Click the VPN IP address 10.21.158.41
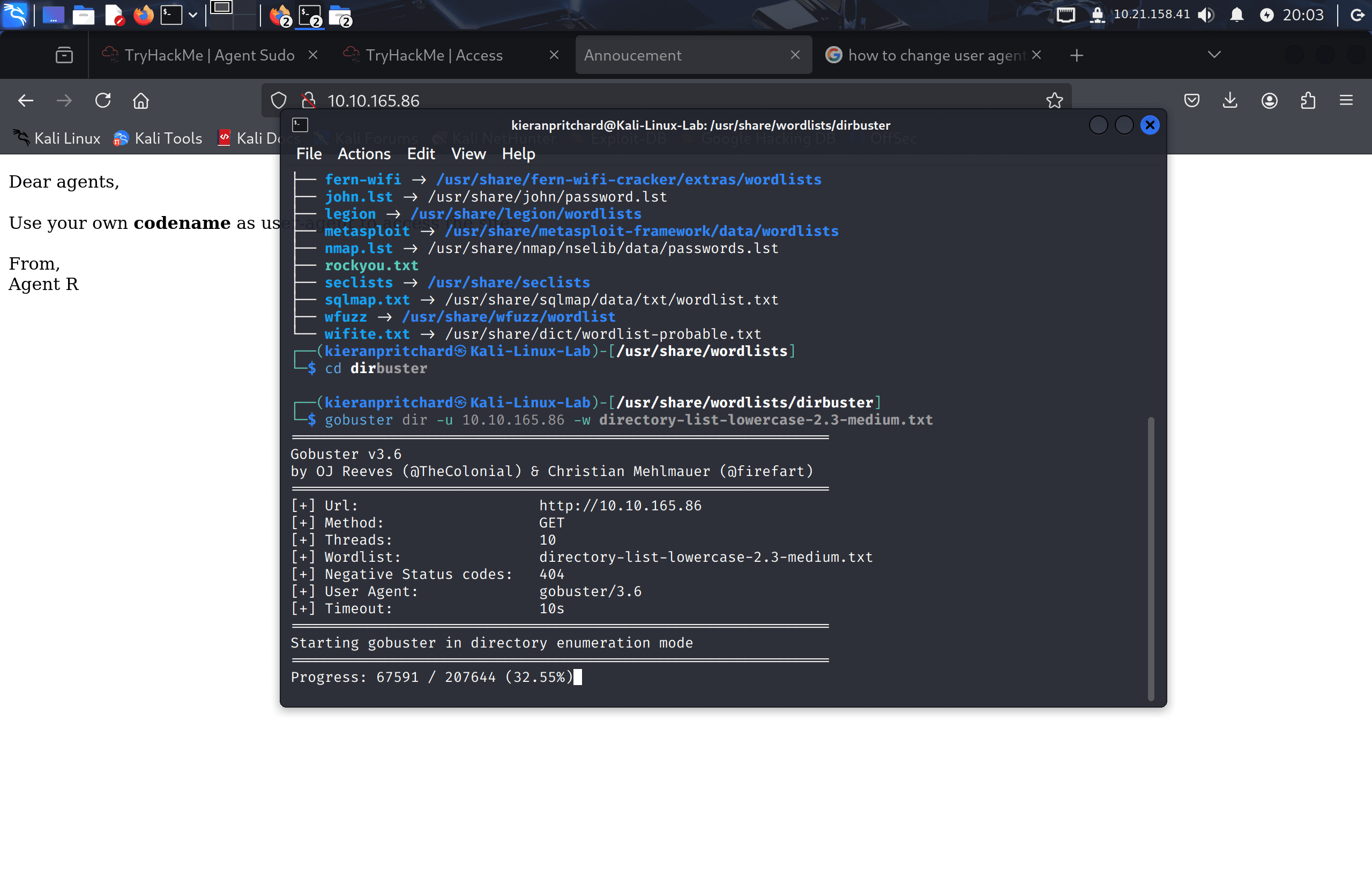Screen dimensions: 1372x892 click(x=1151, y=14)
